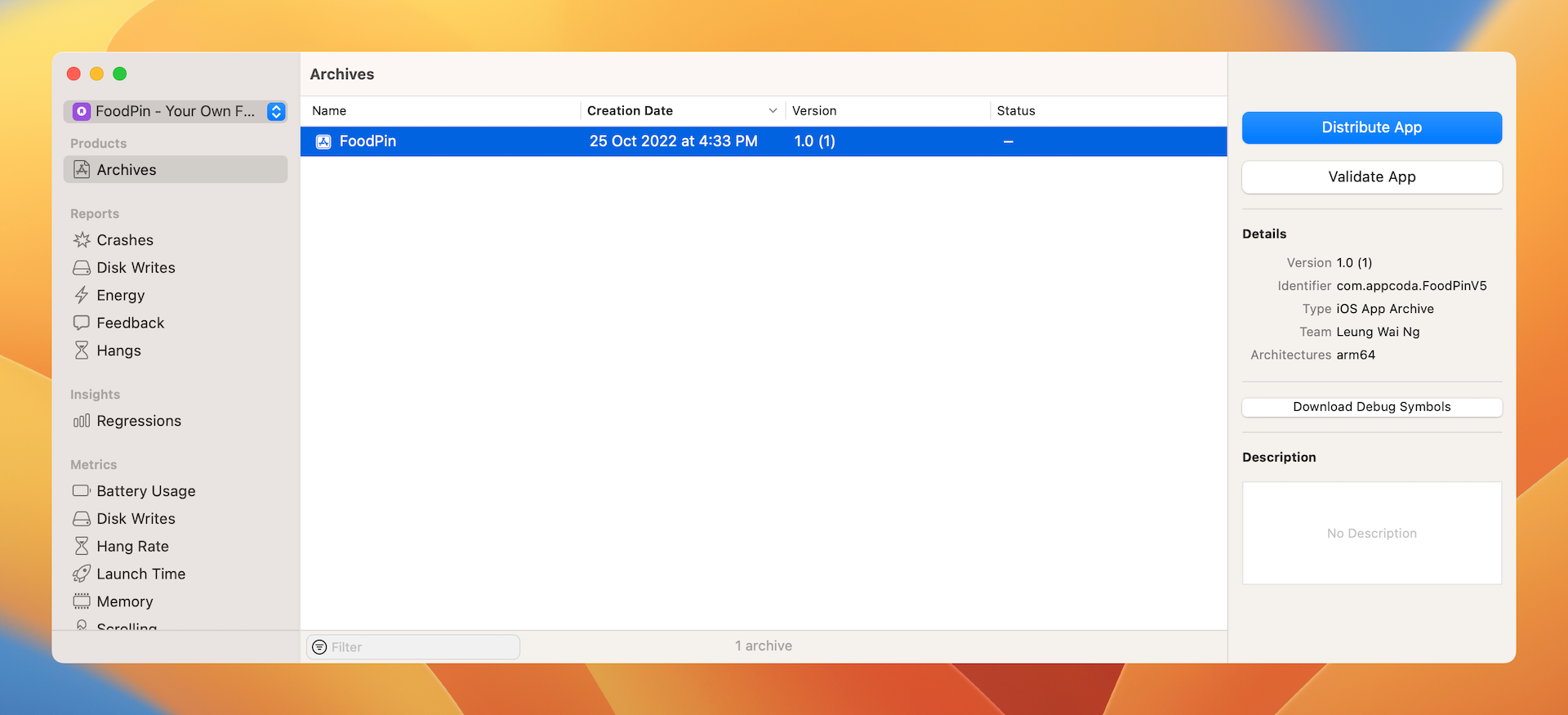This screenshot has width=1568, height=715.
Task: Sort archives by Name column
Action: (329, 111)
